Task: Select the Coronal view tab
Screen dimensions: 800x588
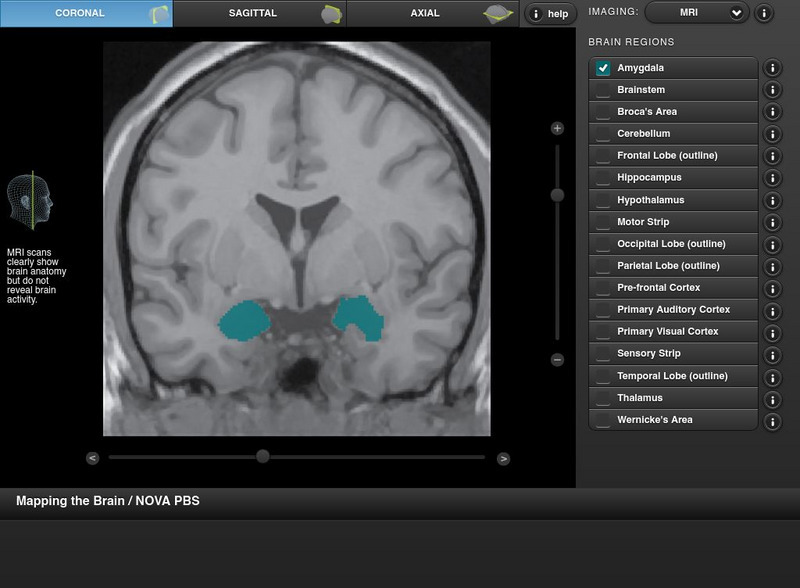Action: [86, 13]
